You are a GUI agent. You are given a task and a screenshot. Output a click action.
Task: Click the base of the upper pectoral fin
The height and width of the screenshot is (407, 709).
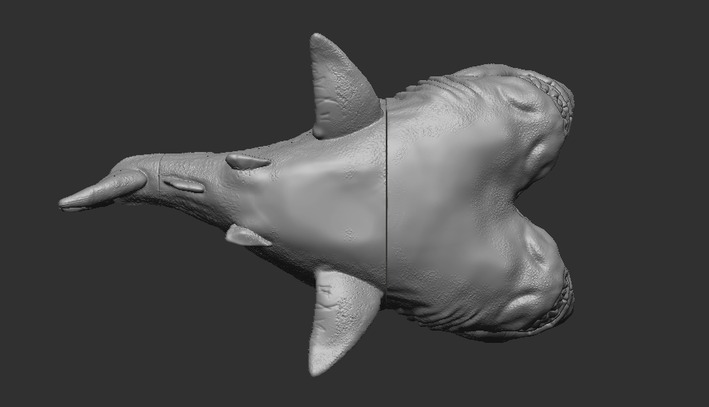coord(348,127)
